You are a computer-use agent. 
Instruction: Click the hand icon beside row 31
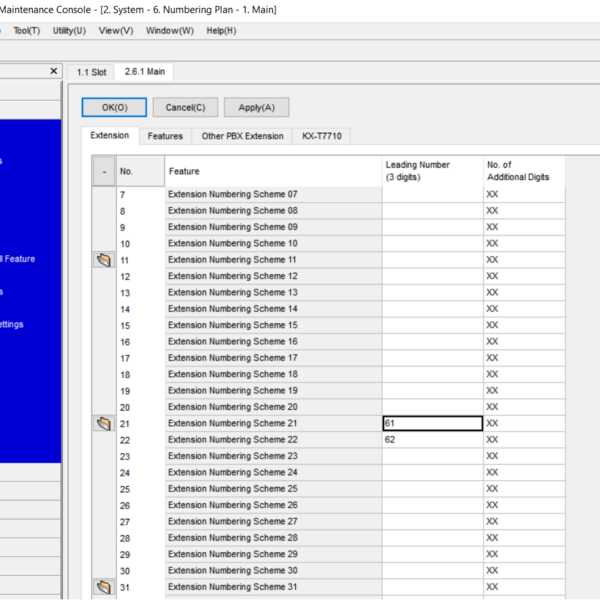(103, 587)
